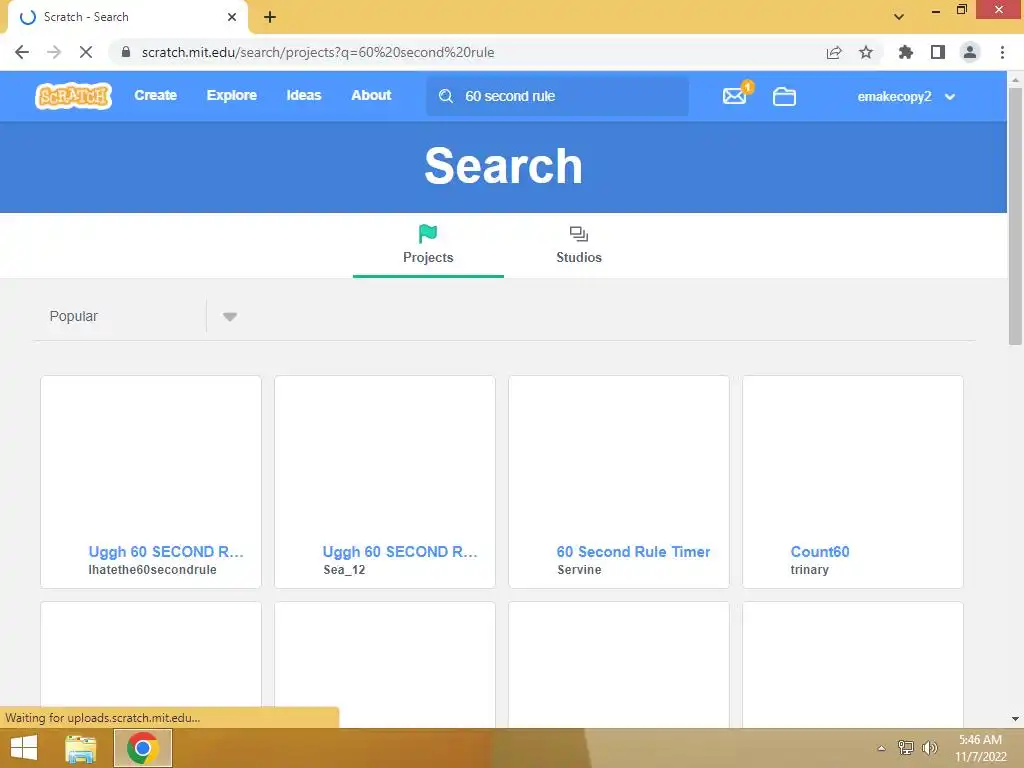Screen dimensions: 1024x768
Task: Click the page vertical scrollbar thumb
Action: 1015,216
